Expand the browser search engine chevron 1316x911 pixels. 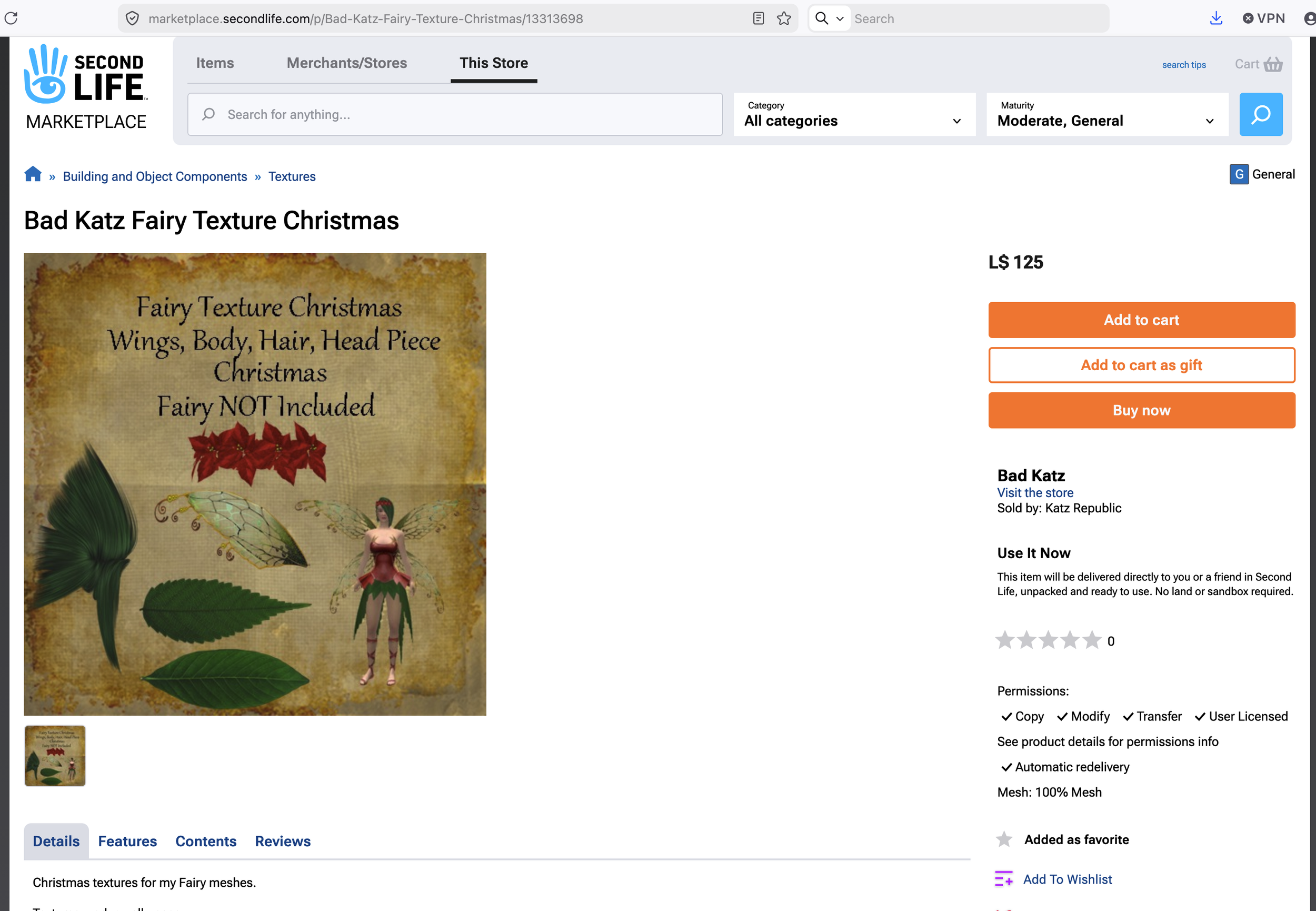point(840,19)
